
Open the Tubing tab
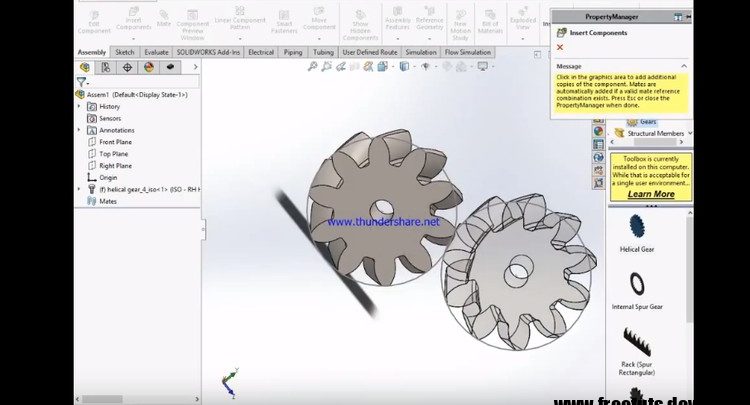coord(323,52)
